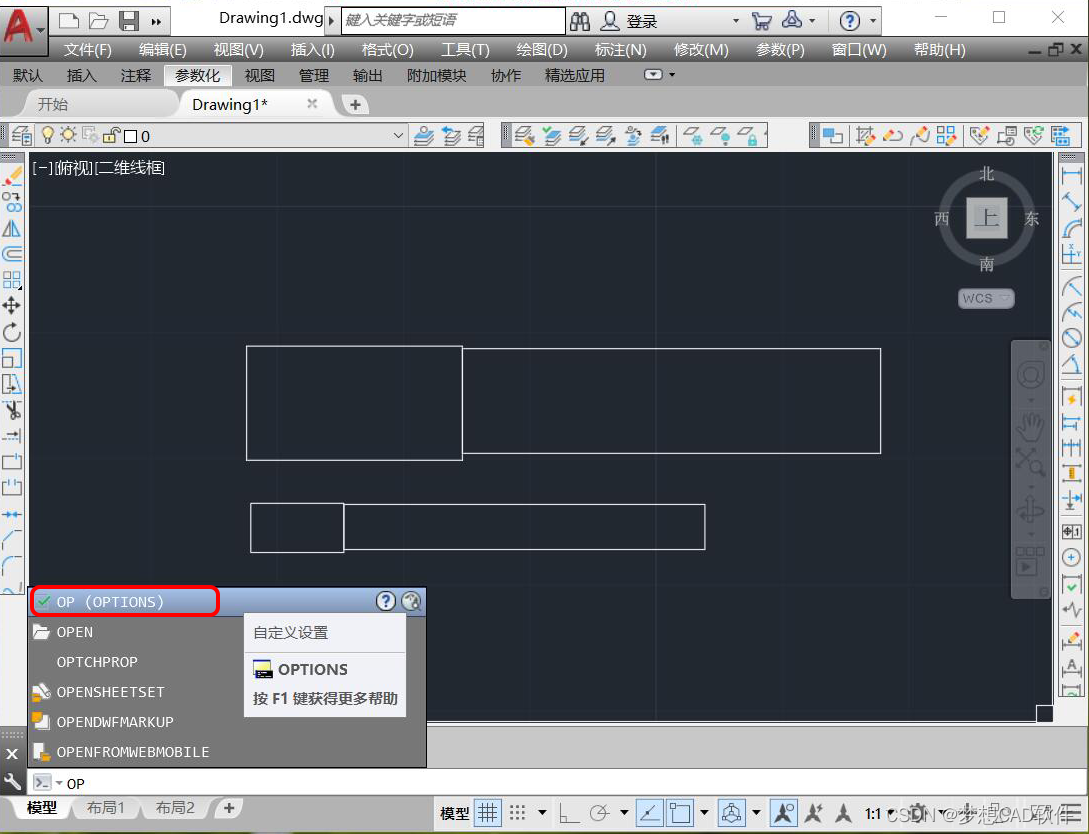Toggle snap mode dots in status bar

[517, 812]
